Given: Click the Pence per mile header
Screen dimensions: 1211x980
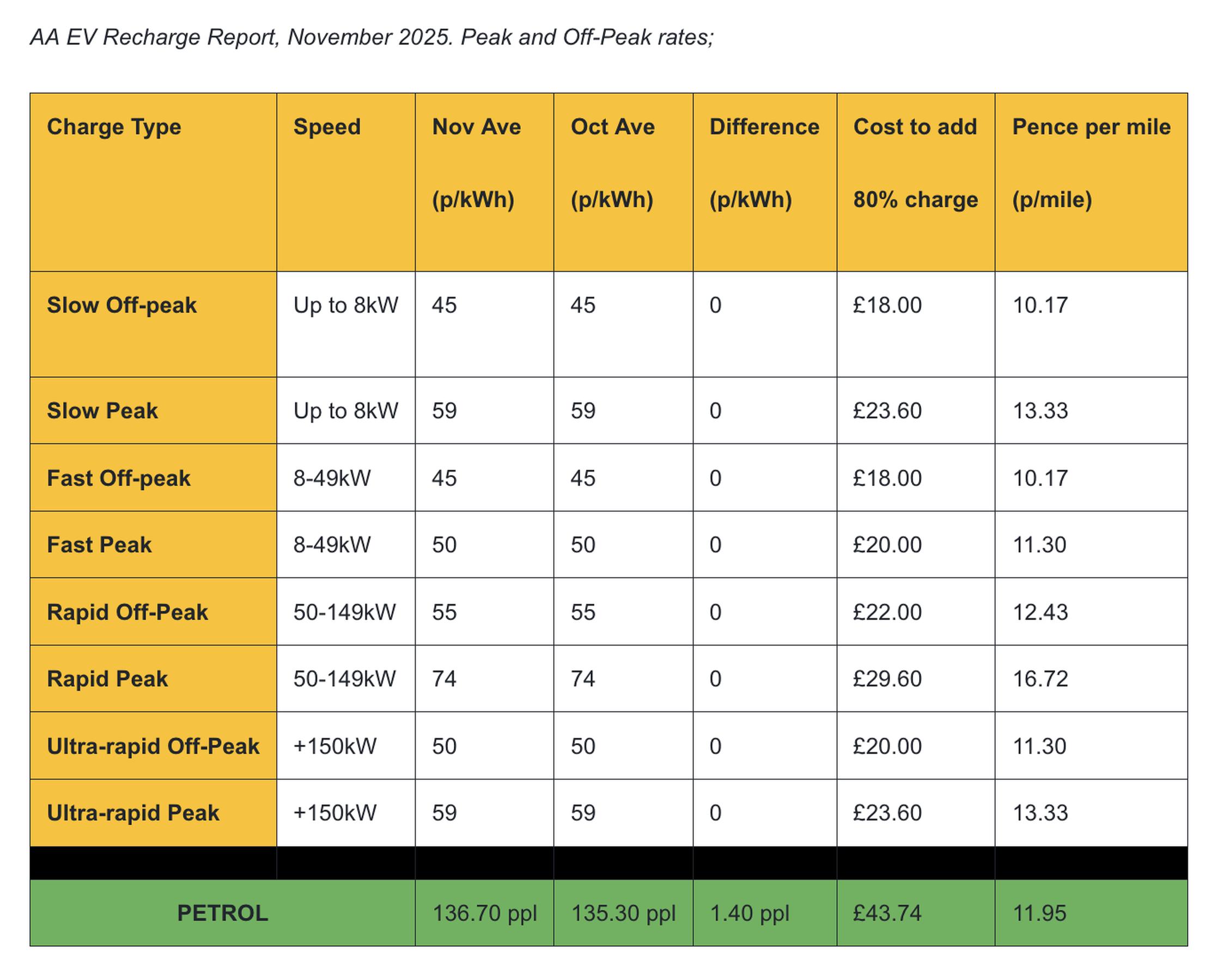Looking at the screenshot, I should coord(1090,126).
